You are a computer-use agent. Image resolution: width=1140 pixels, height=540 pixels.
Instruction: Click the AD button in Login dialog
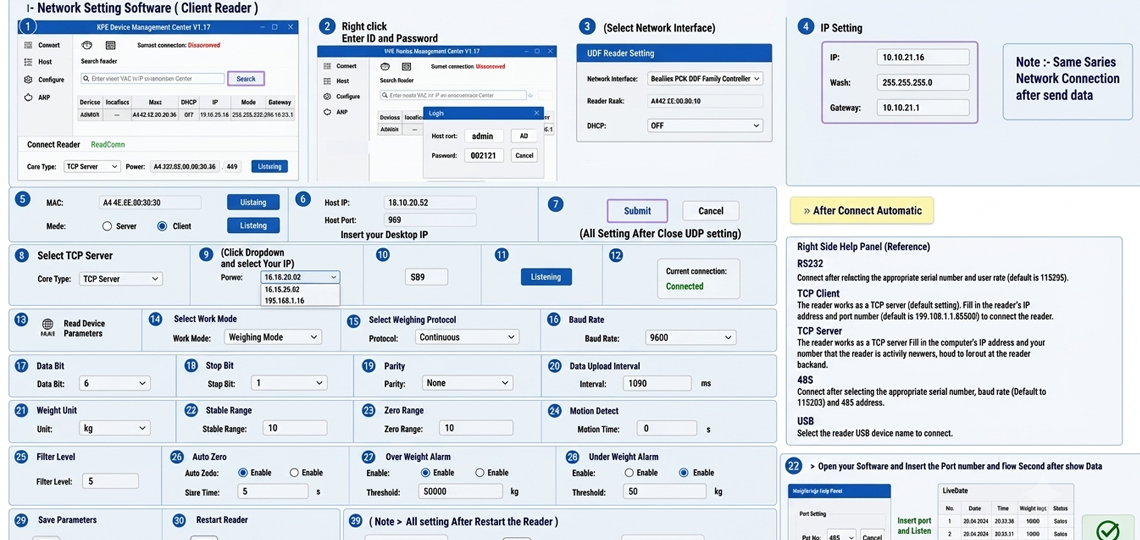tap(523, 136)
